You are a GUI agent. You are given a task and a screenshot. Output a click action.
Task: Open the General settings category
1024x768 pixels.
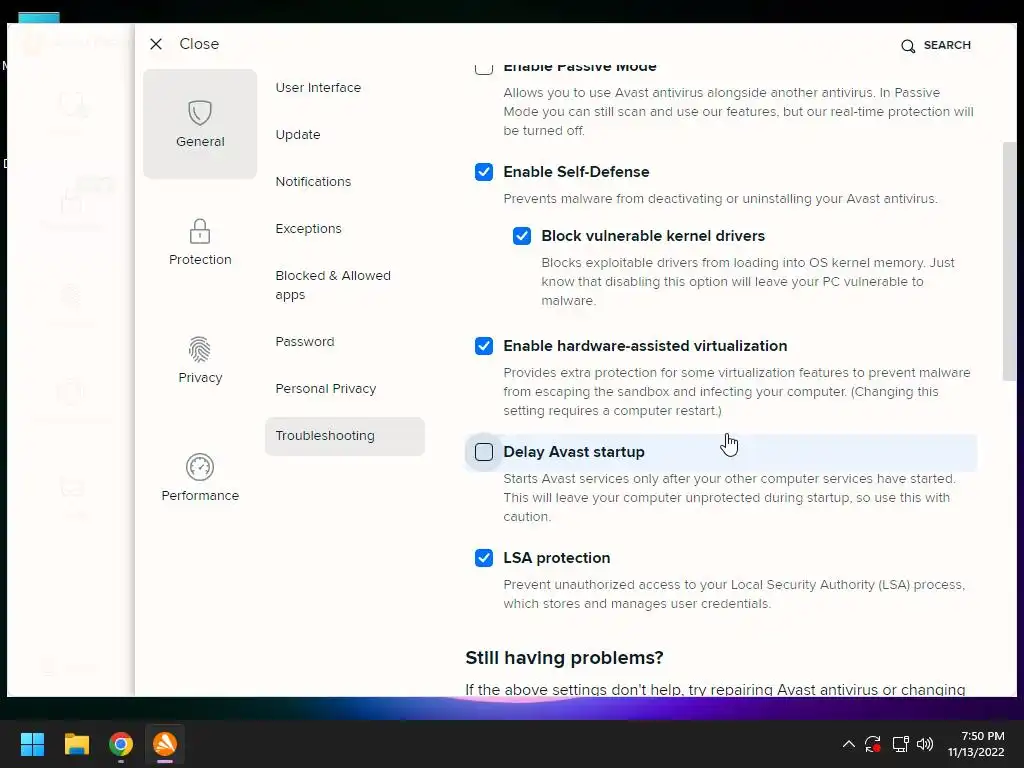pos(200,124)
